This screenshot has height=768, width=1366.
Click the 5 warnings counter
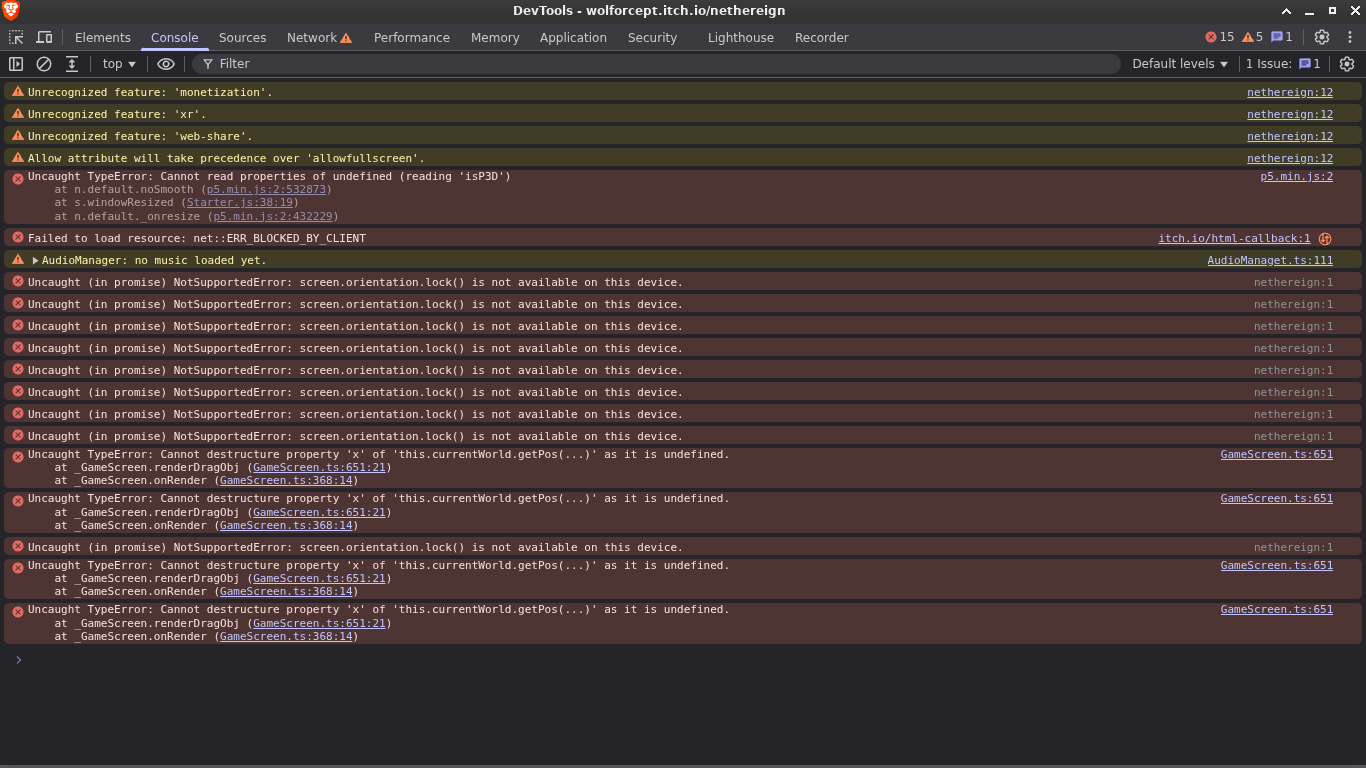pyautogui.click(x=1253, y=37)
